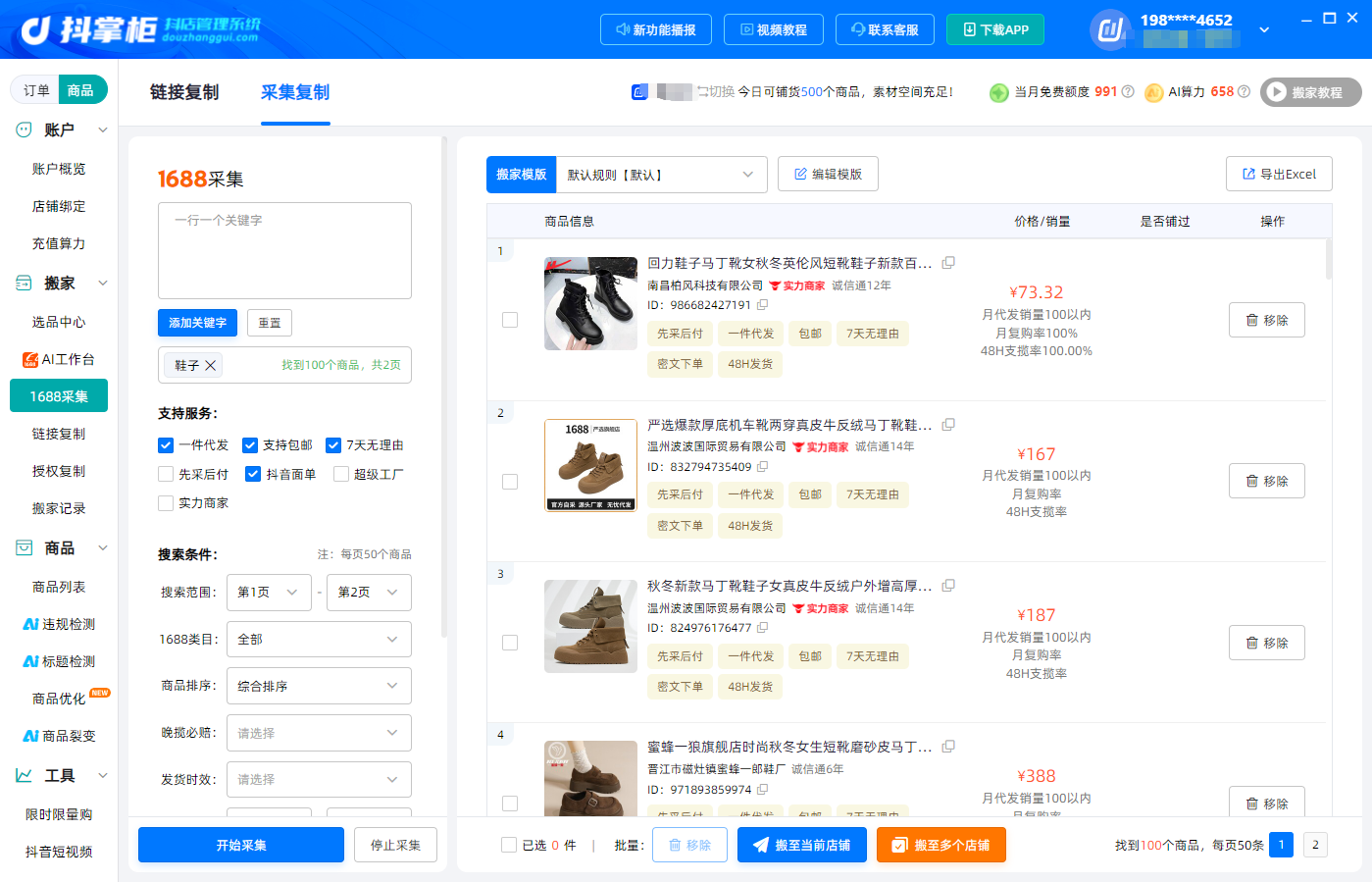Image resolution: width=1372 pixels, height=882 pixels.
Task: Copy title icon for 回力鞋子马丁靴 product
Action: (948, 263)
